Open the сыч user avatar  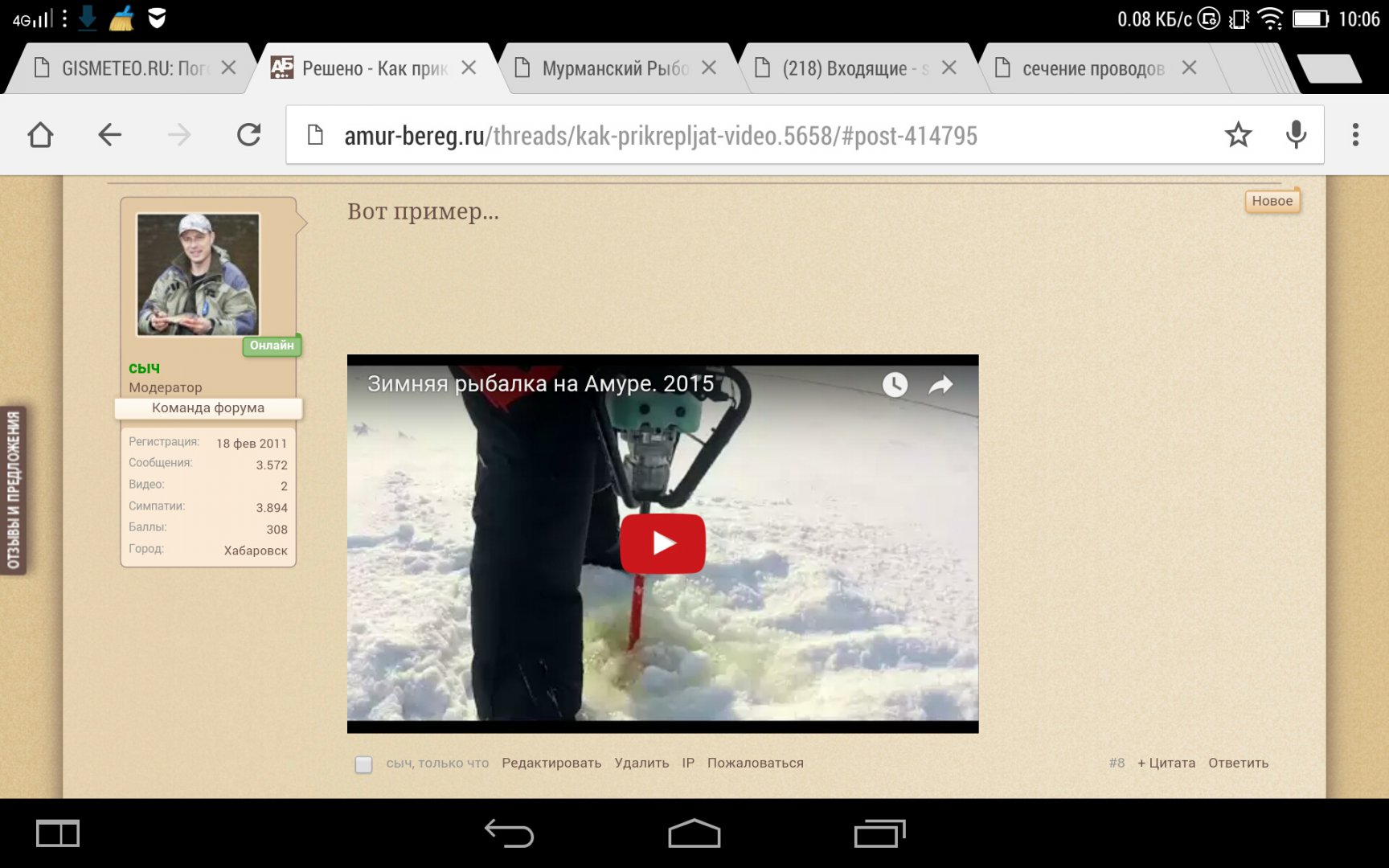[x=198, y=274]
